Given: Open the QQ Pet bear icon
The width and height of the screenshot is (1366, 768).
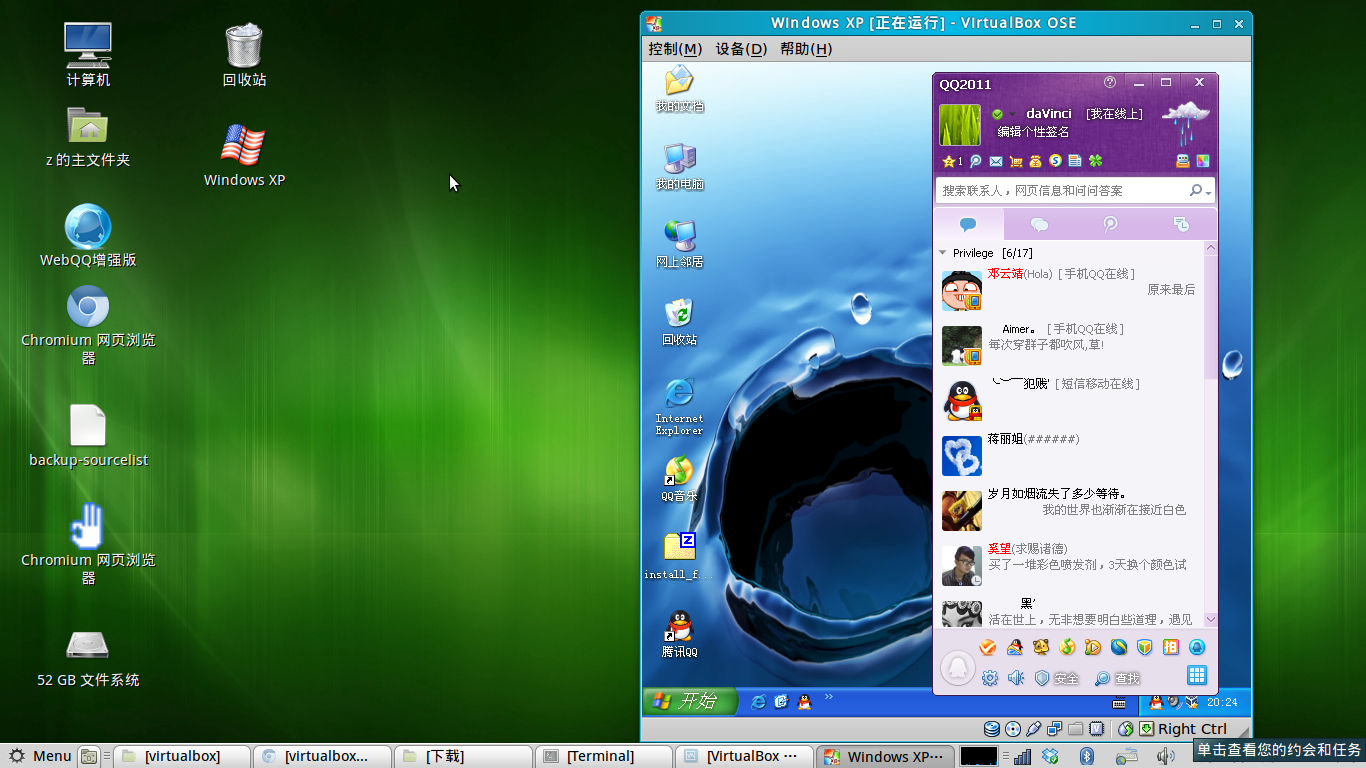Looking at the screenshot, I should (x=1041, y=647).
